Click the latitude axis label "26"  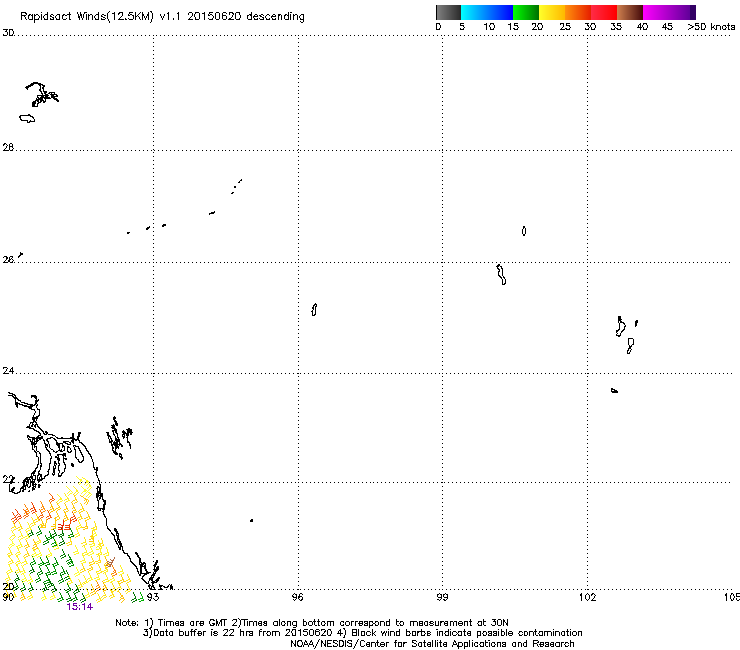click(8, 260)
